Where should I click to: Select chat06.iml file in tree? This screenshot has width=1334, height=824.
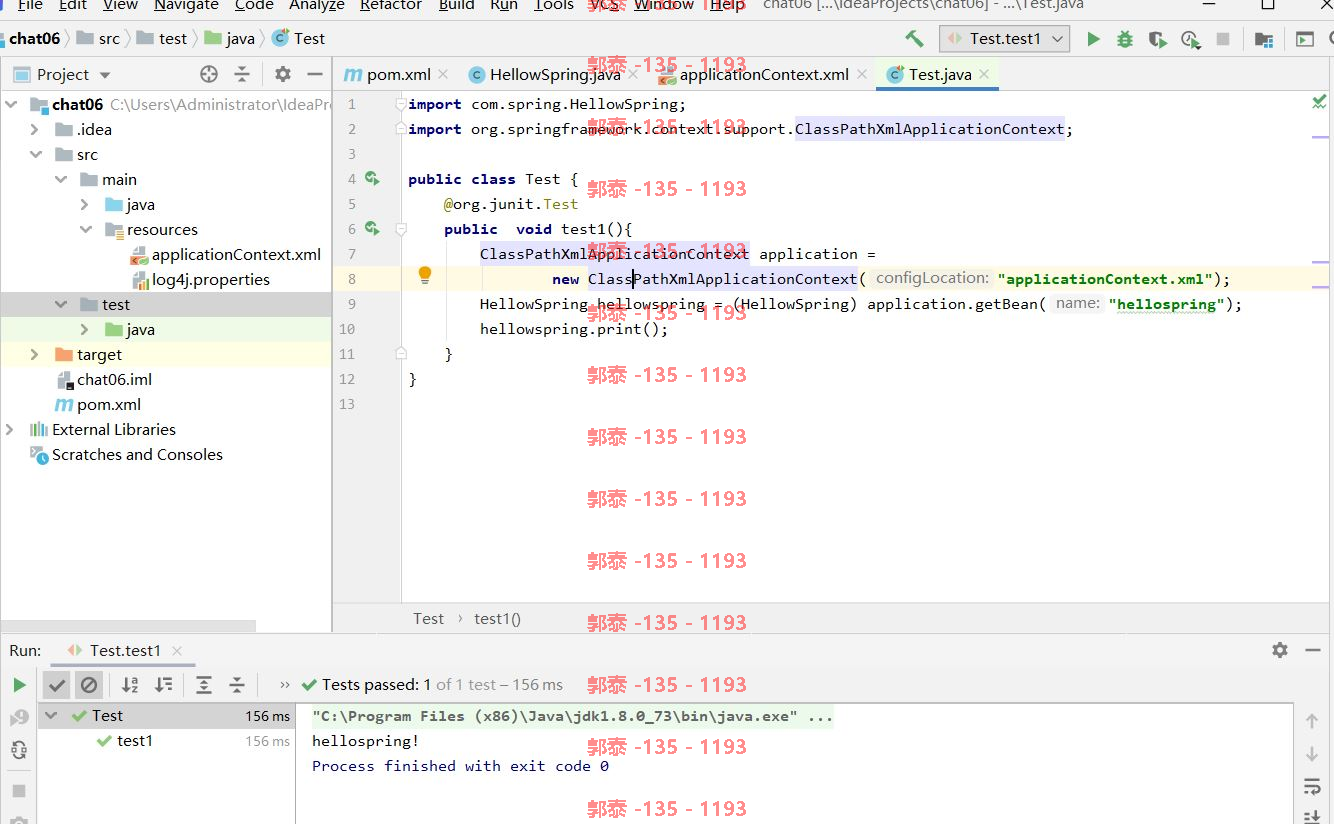click(x=114, y=379)
